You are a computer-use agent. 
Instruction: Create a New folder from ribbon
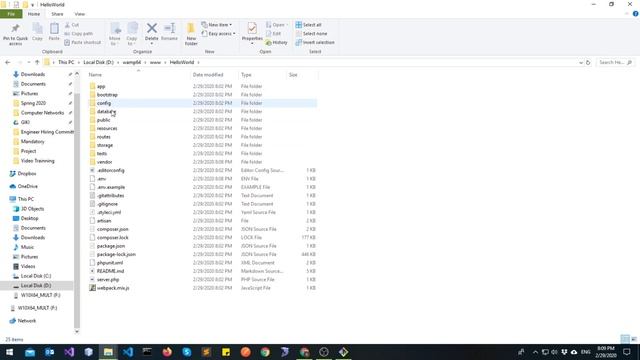pos(191,33)
